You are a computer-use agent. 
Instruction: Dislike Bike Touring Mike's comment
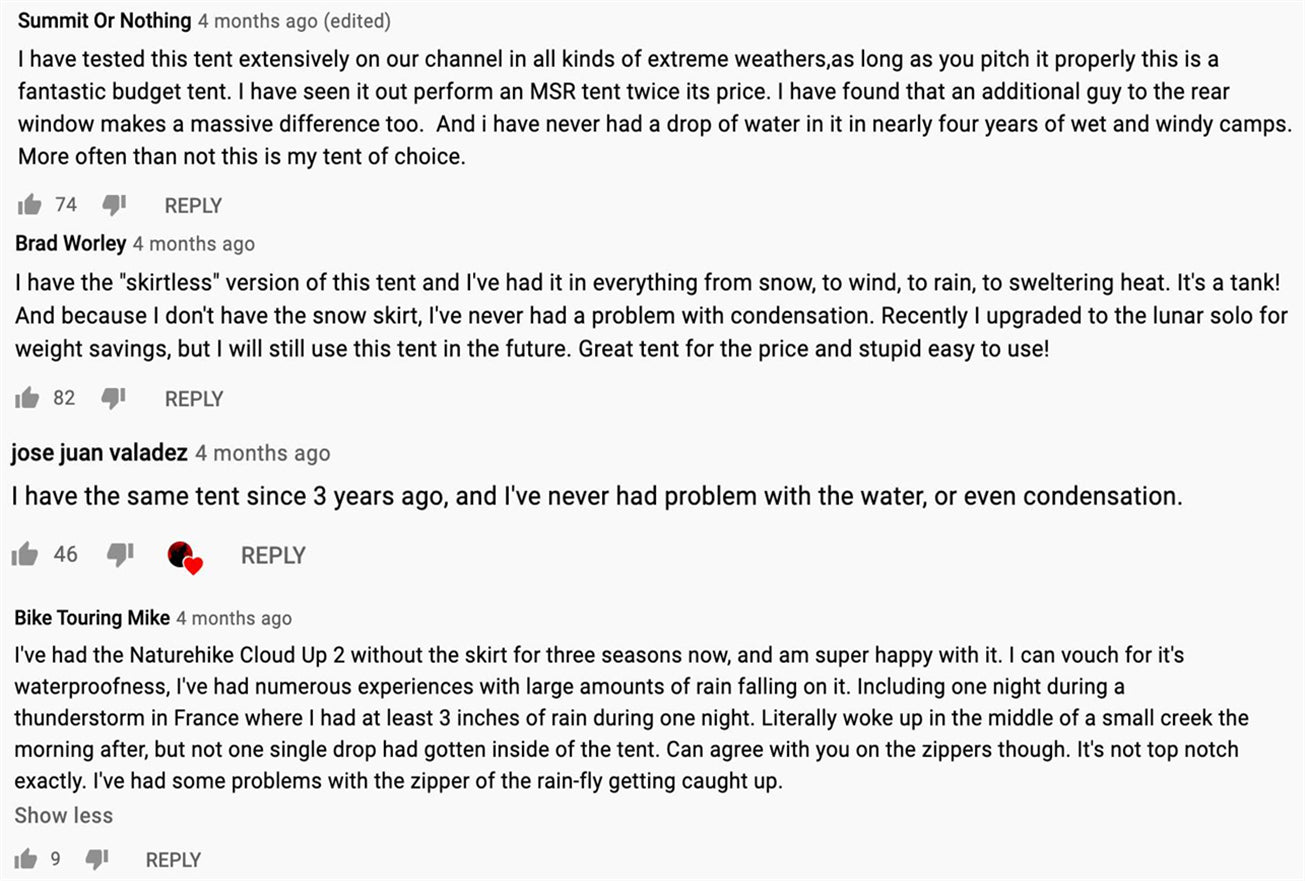tap(97, 860)
